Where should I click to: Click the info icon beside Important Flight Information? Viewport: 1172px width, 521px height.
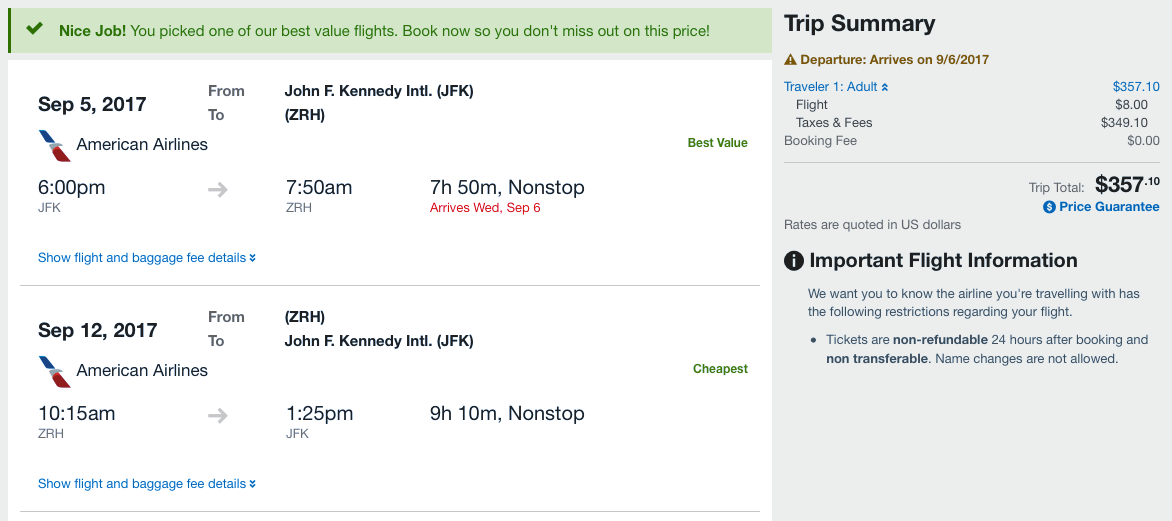click(794, 261)
